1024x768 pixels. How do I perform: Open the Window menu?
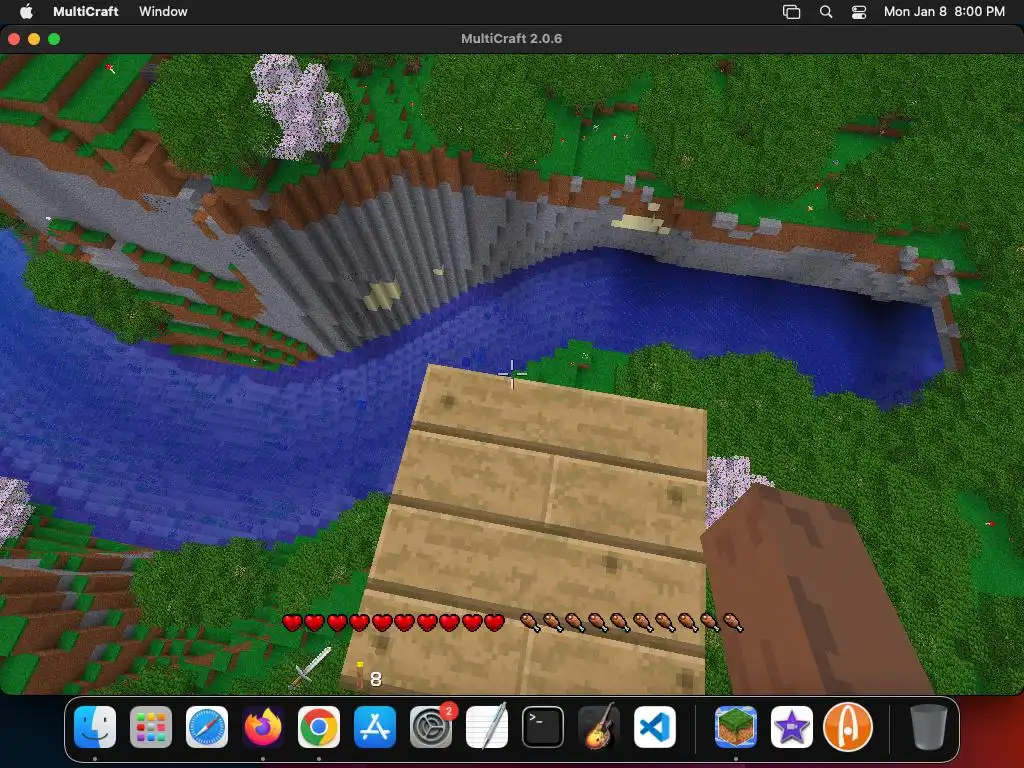tap(163, 11)
